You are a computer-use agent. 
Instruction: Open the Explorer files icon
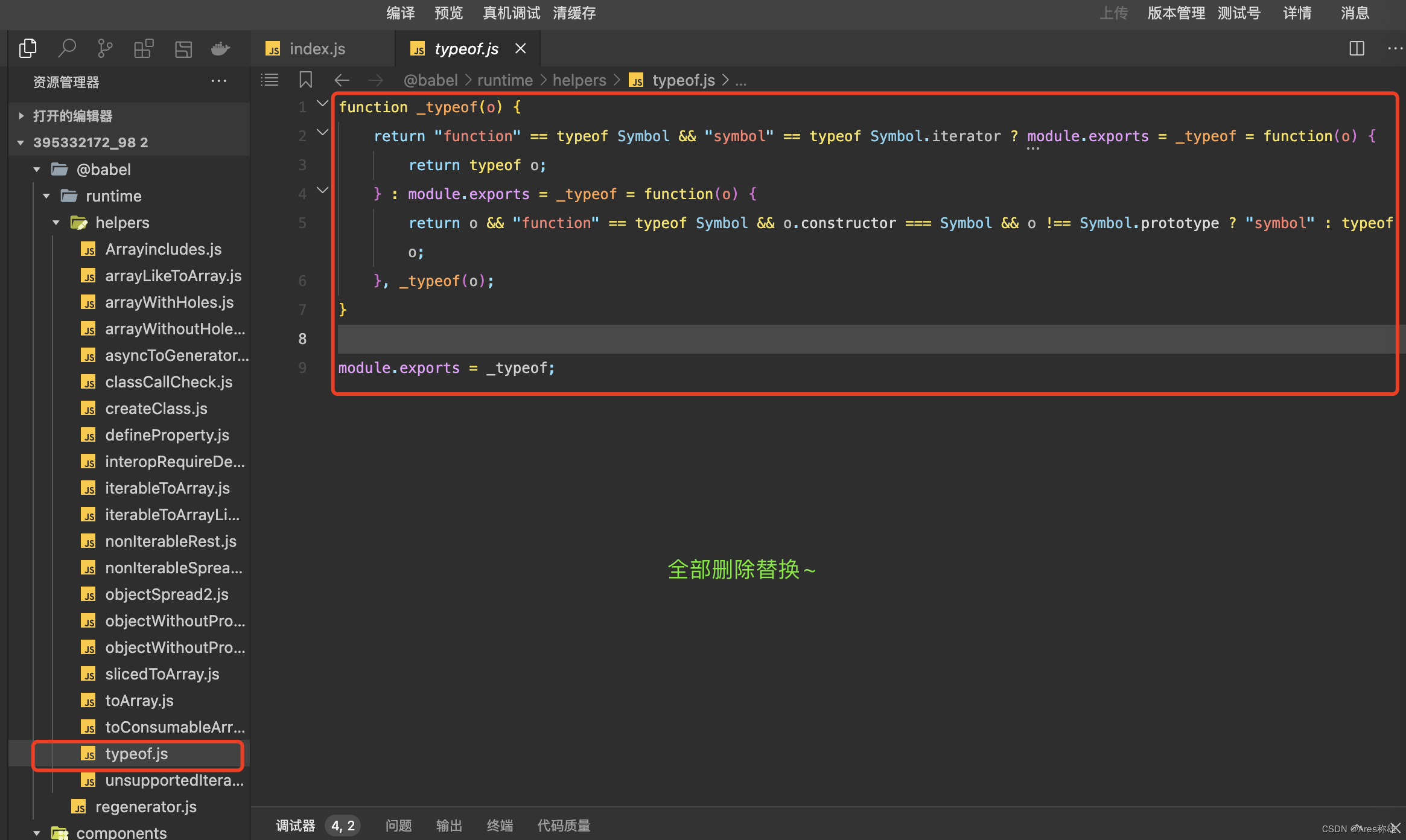pyautogui.click(x=28, y=48)
